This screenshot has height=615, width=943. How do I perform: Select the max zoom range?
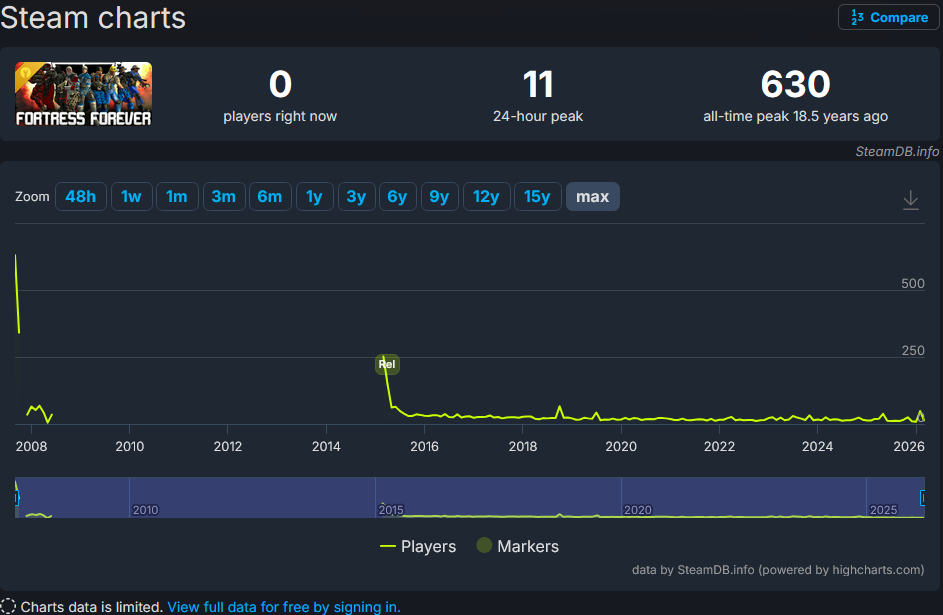tap(592, 197)
